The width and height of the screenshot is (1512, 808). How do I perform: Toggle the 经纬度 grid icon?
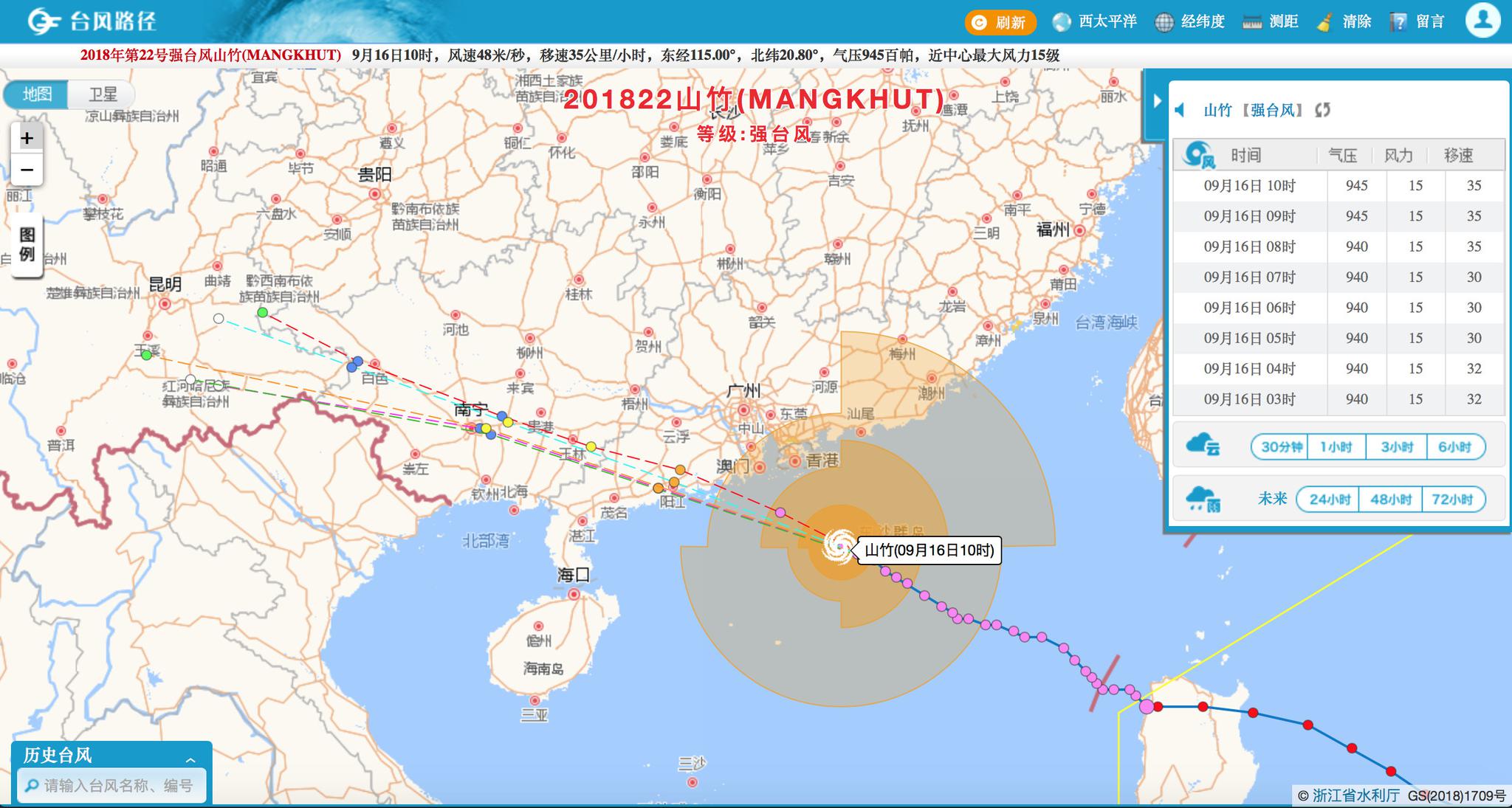[x=1164, y=22]
